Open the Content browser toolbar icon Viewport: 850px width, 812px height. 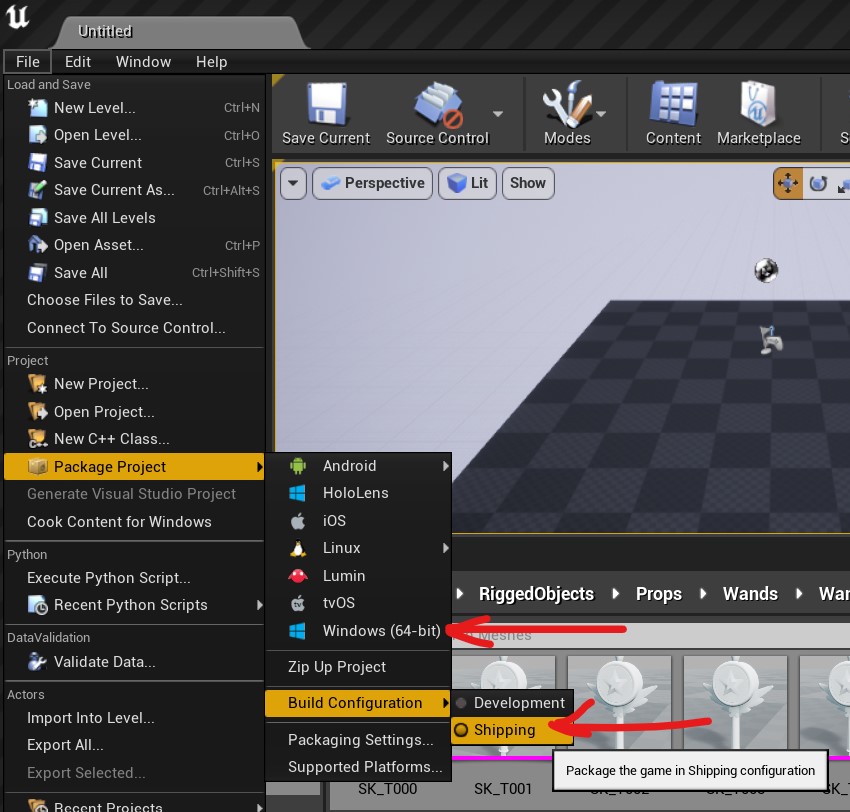673,104
